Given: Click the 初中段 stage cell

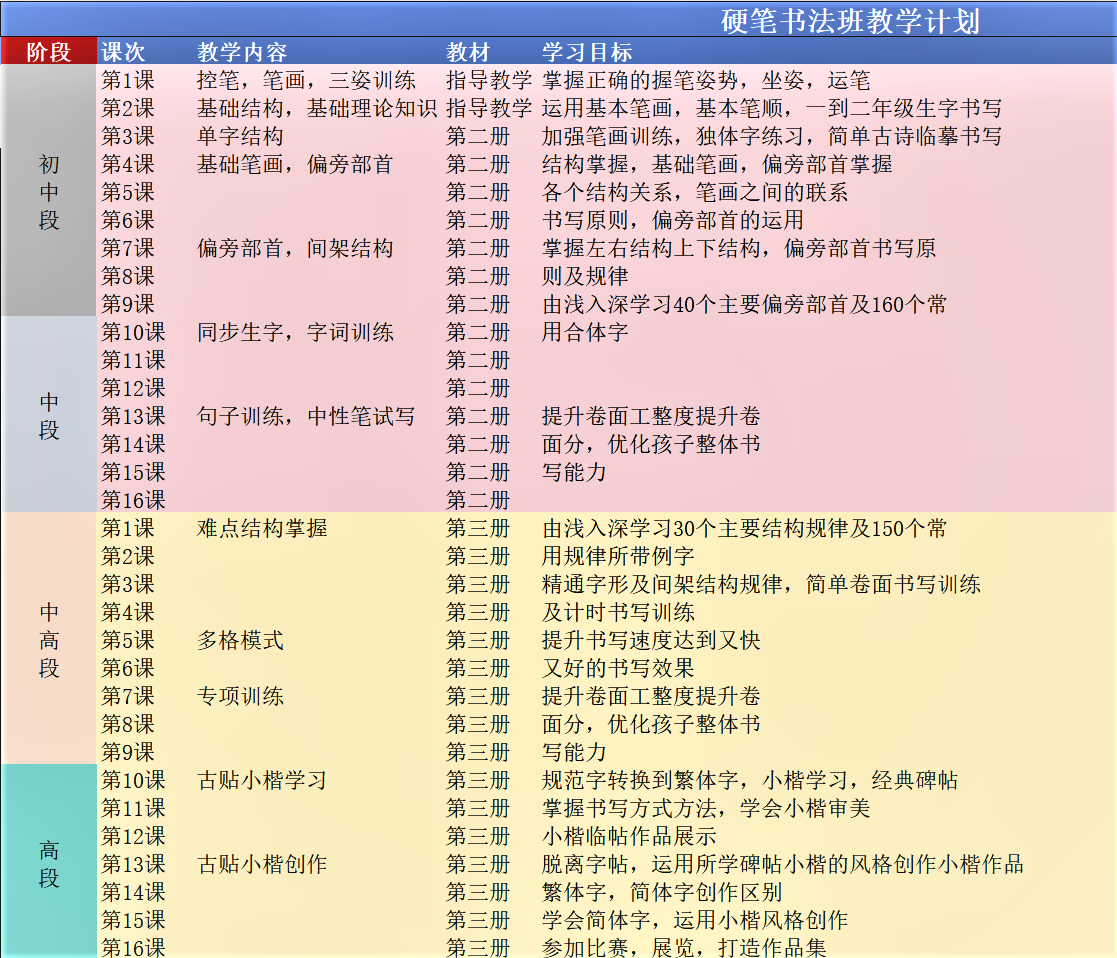Looking at the screenshot, I should click(48, 196).
